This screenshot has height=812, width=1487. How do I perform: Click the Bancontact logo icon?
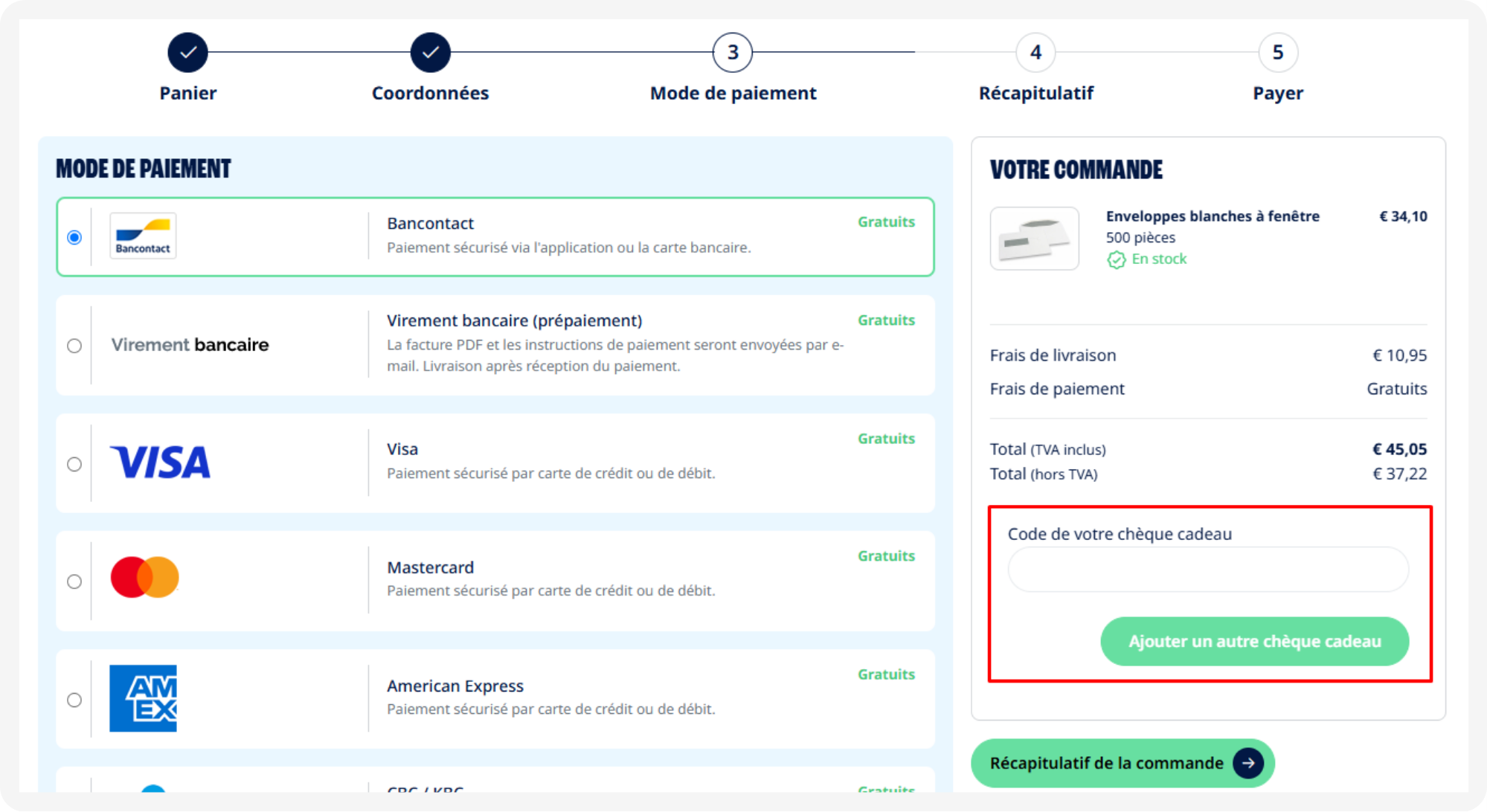(143, 236)
